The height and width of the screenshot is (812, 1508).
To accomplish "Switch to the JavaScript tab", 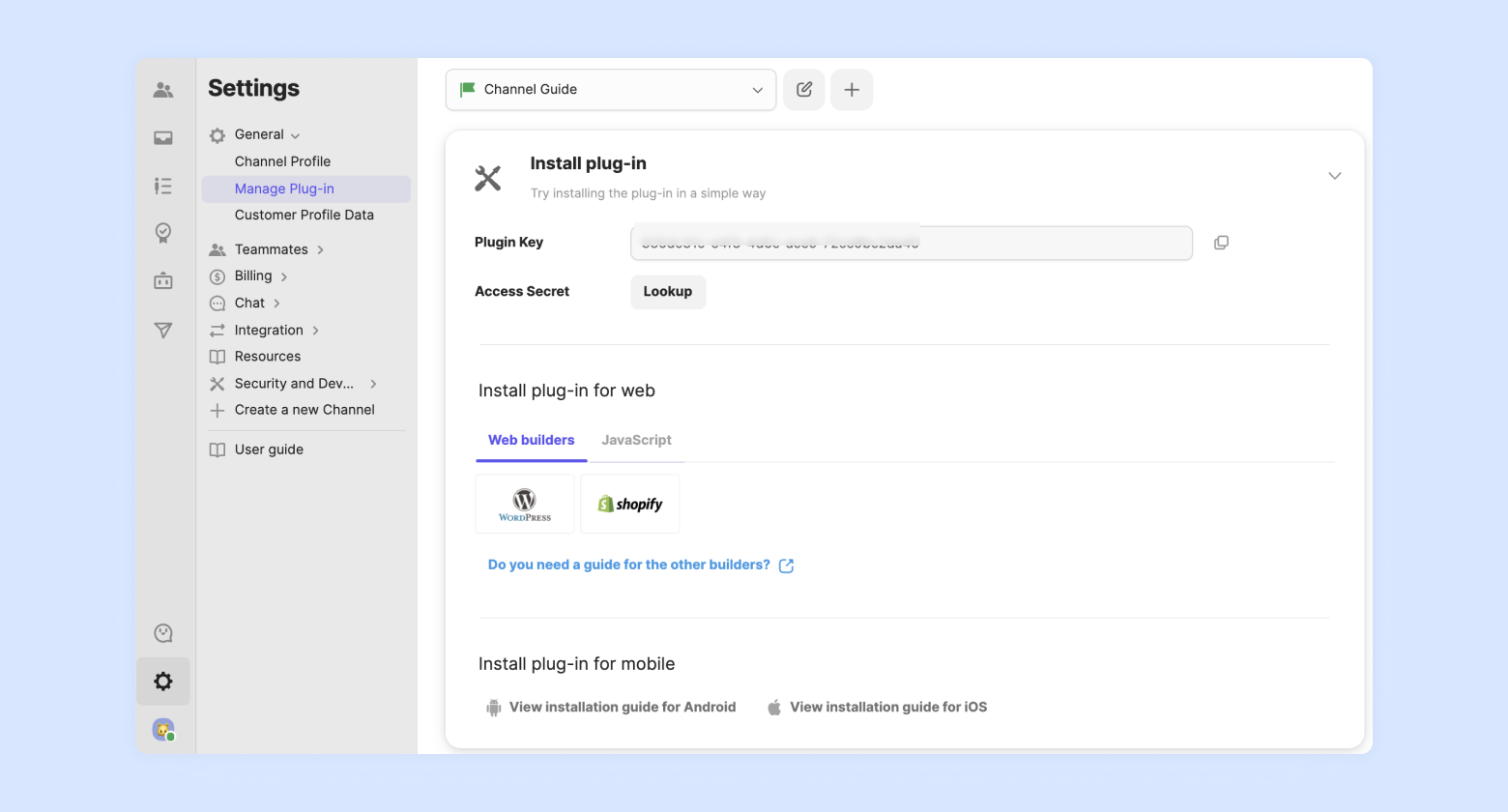I will click(x=636, y=440).
